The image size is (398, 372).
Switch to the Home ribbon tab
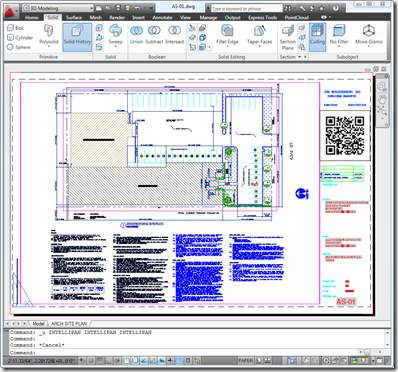click(31, 17)
